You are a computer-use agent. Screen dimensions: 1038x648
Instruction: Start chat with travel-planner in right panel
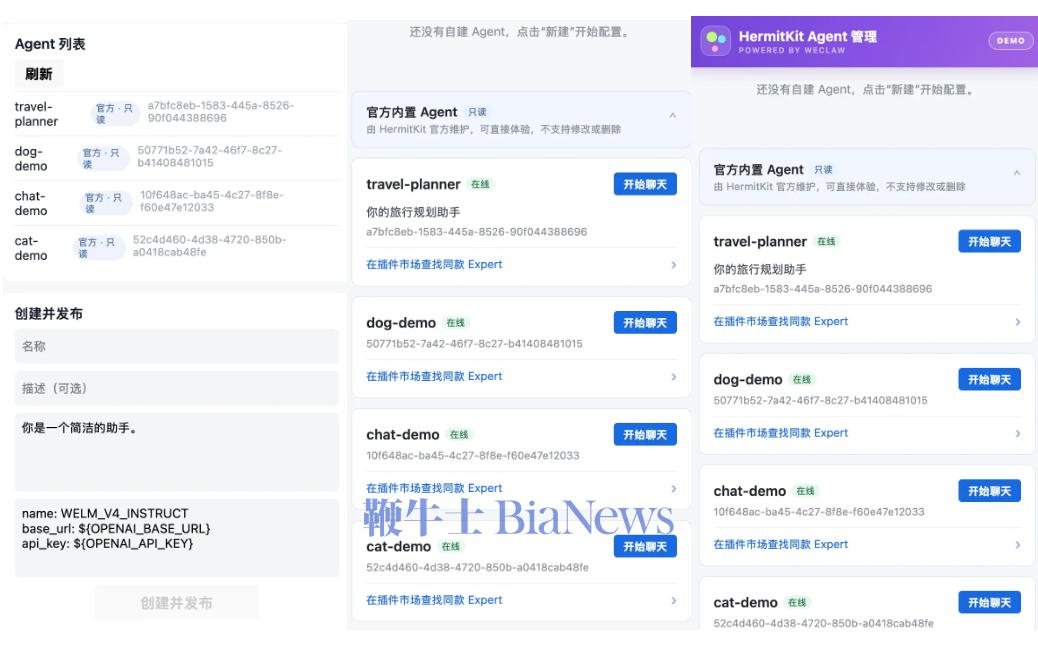990,242
